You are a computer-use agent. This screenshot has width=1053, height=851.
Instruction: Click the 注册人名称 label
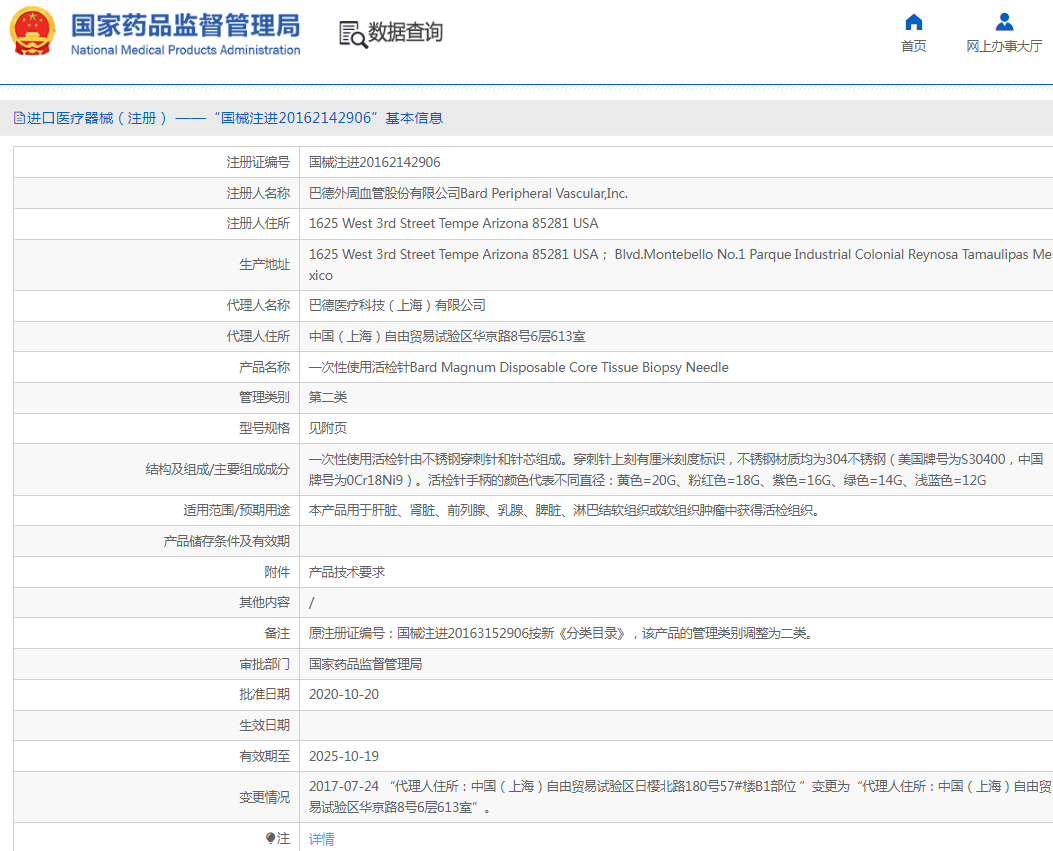(258, 193)
